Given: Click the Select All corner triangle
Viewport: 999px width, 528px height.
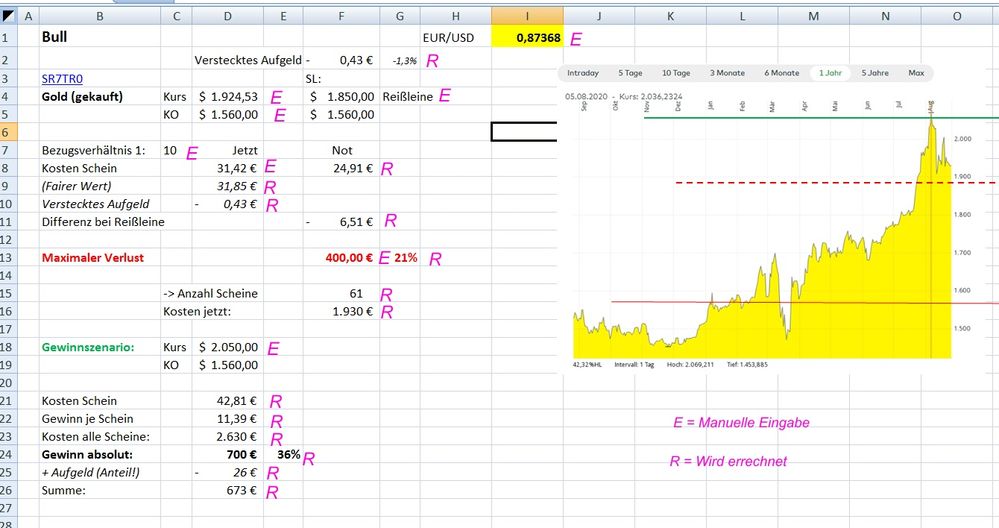Looking at the screenshot, I should tap(9, 15).
